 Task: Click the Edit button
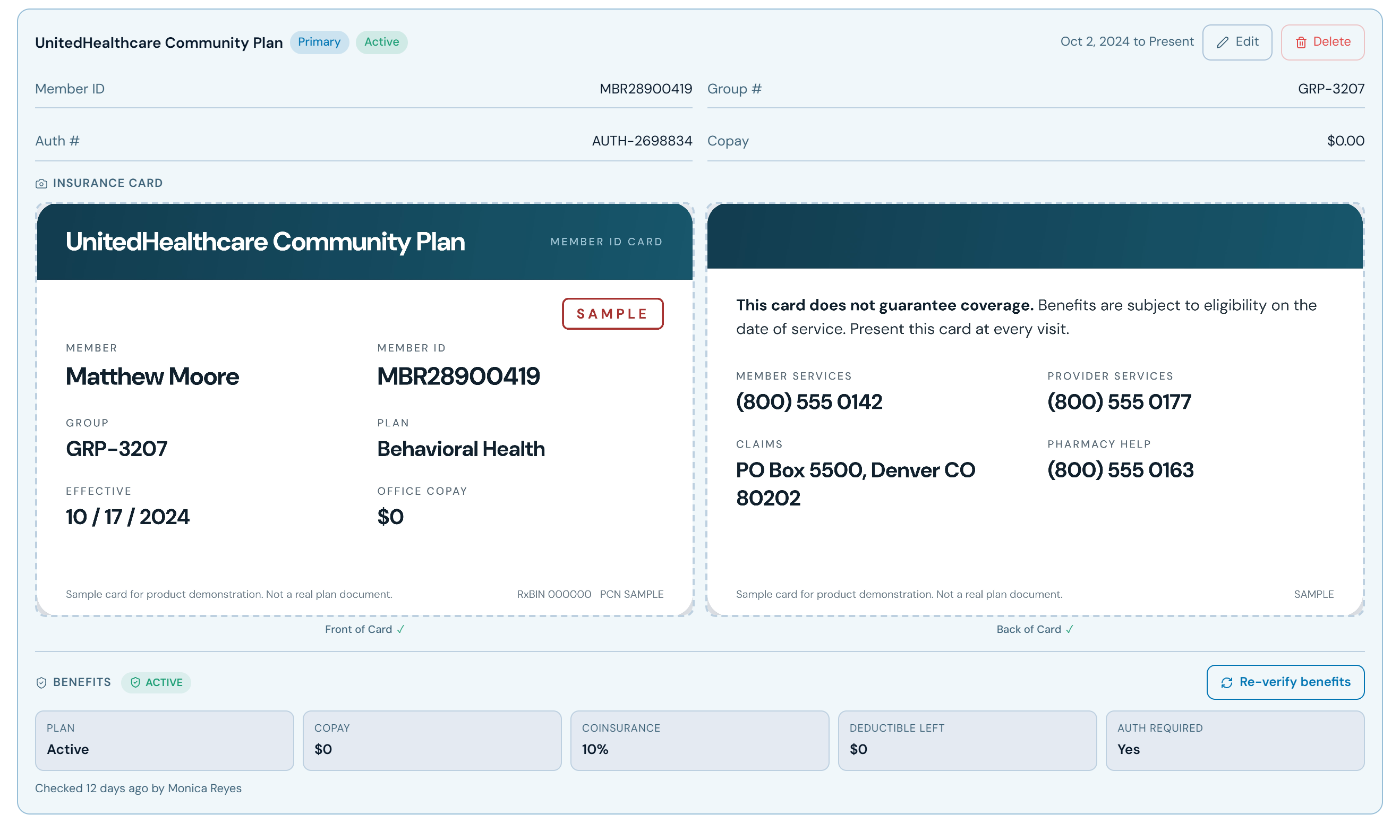1236,42
